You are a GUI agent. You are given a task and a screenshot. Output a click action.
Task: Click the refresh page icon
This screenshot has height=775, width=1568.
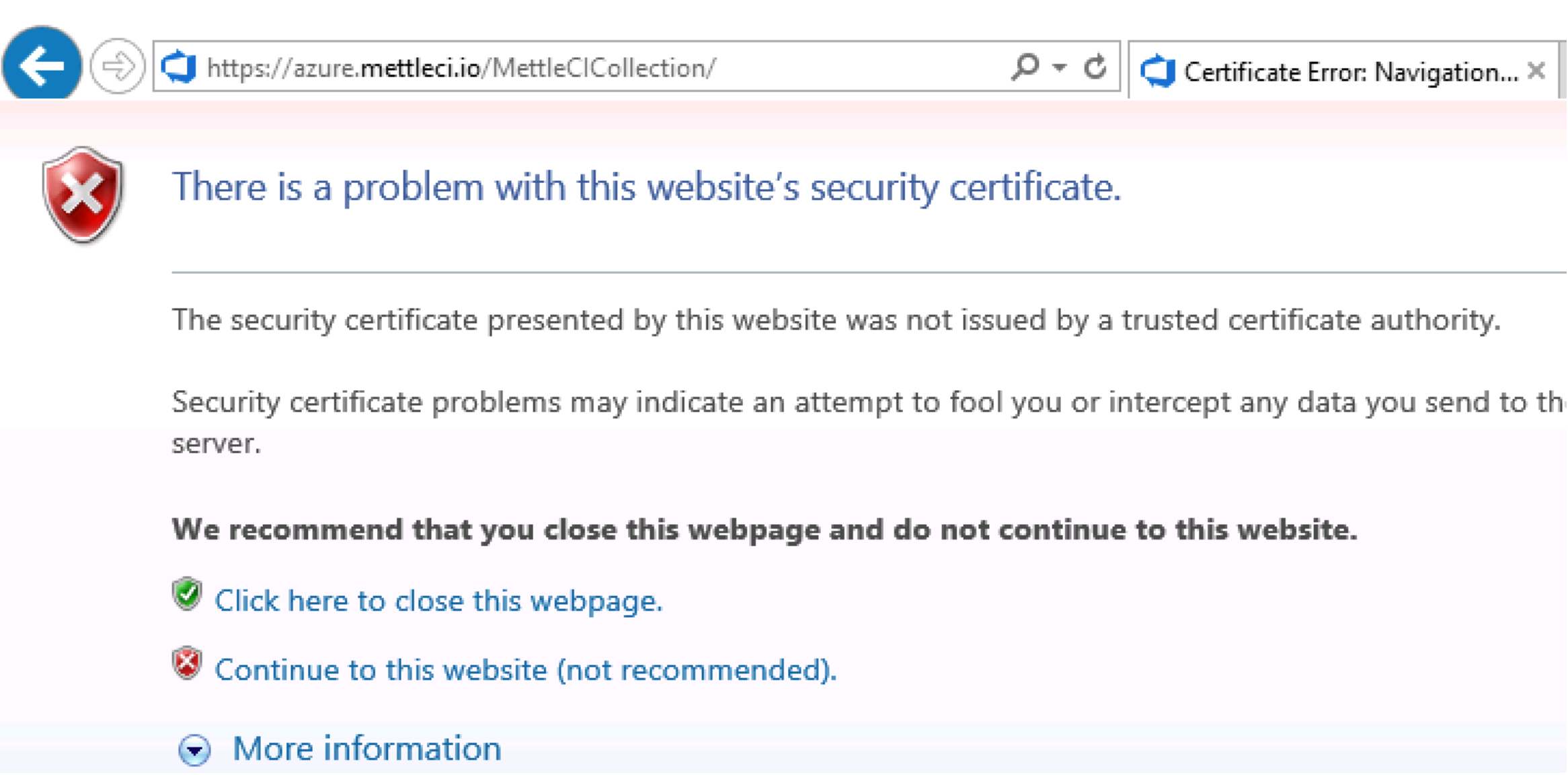tap(1096, 65)
